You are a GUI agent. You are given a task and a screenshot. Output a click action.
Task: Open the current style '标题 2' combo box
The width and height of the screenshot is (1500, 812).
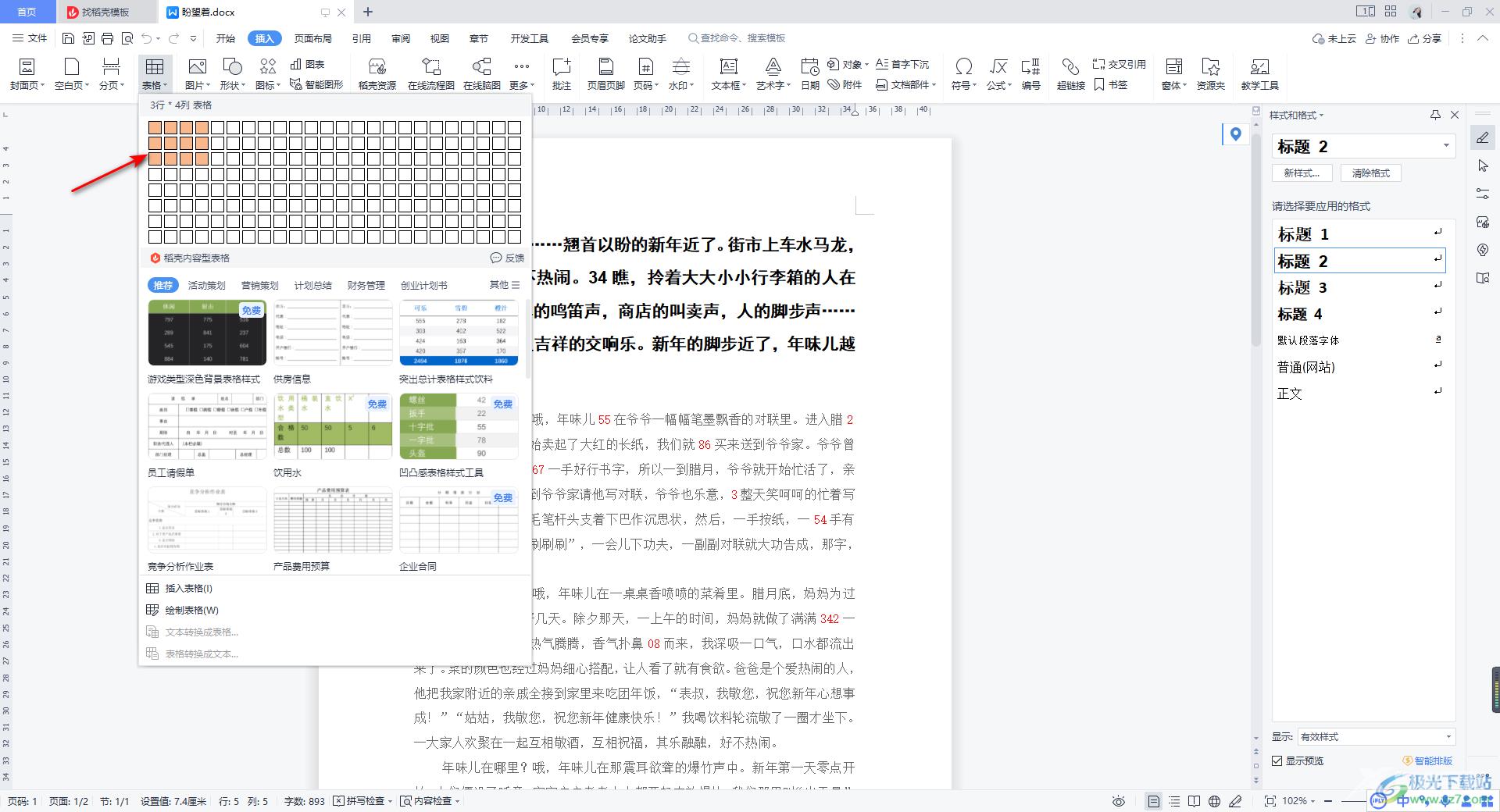pos(1363,146)
